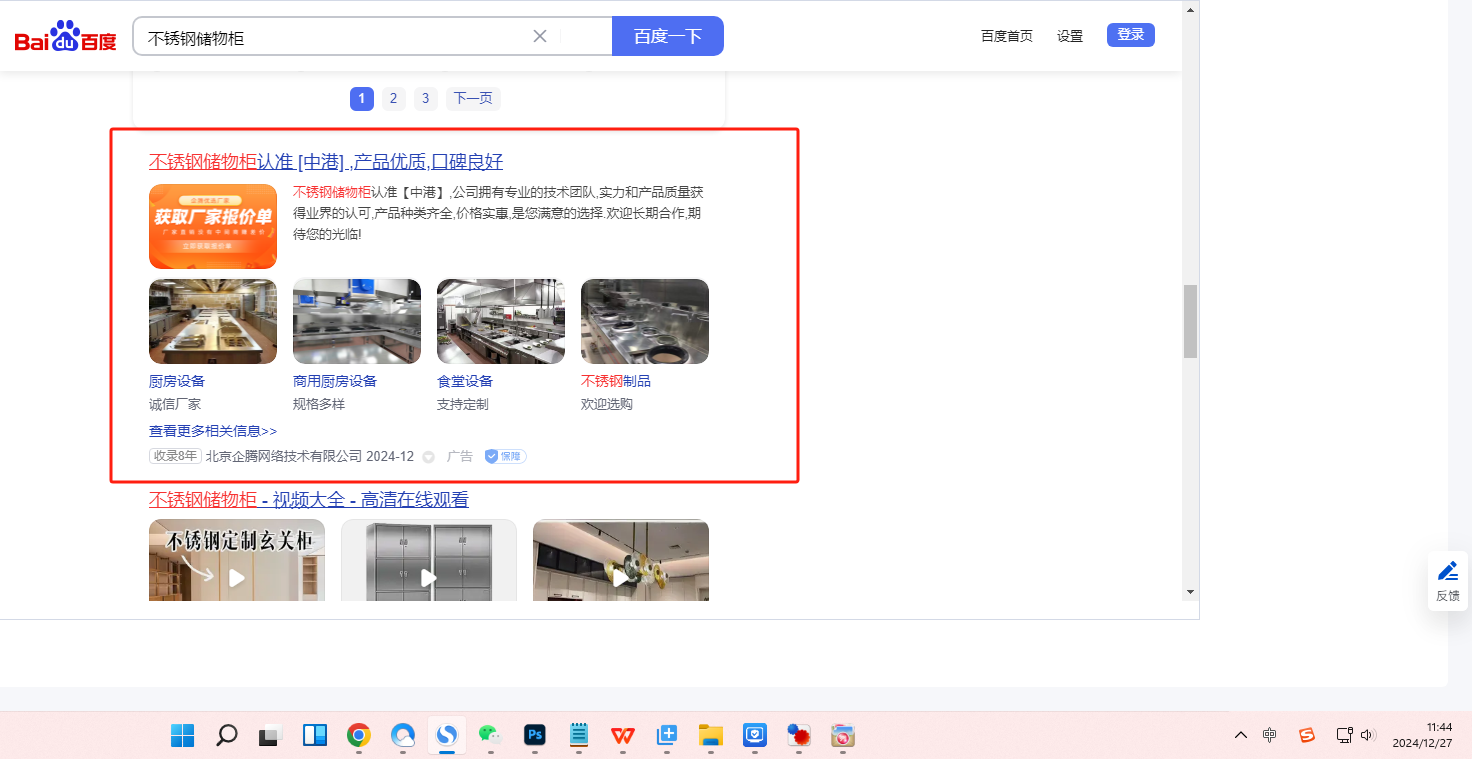1472x759 pixels.
Task: Click the orange 获取厂家报价单 banner image
Action: (213, 226)
